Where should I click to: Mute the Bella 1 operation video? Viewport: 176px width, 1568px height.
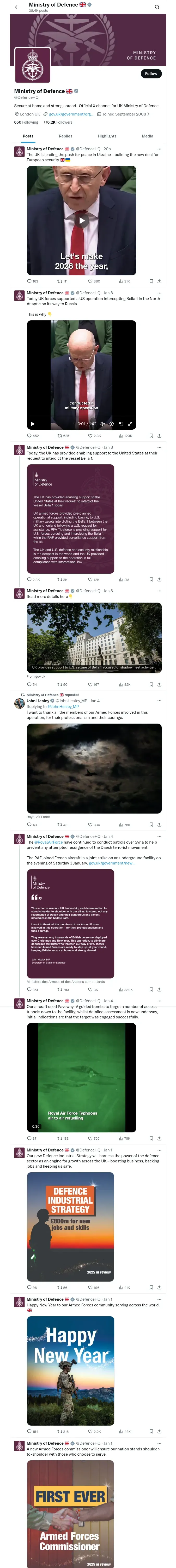[x=102, y=424]
